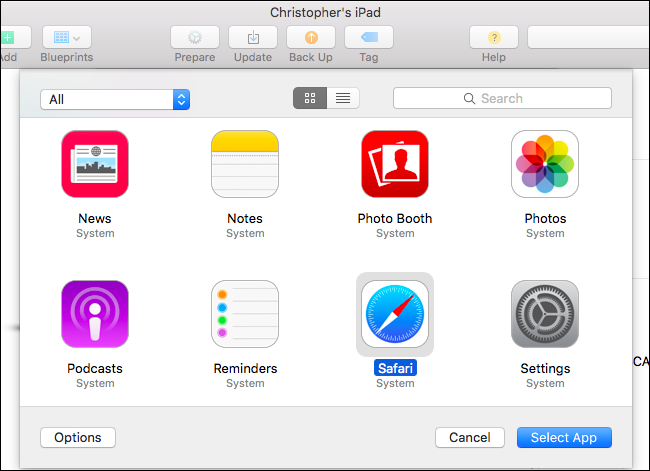Cancel the app selection dialog
Image resolution: width=650 pixels, height=471 pixels.
[x=470, y=437]
